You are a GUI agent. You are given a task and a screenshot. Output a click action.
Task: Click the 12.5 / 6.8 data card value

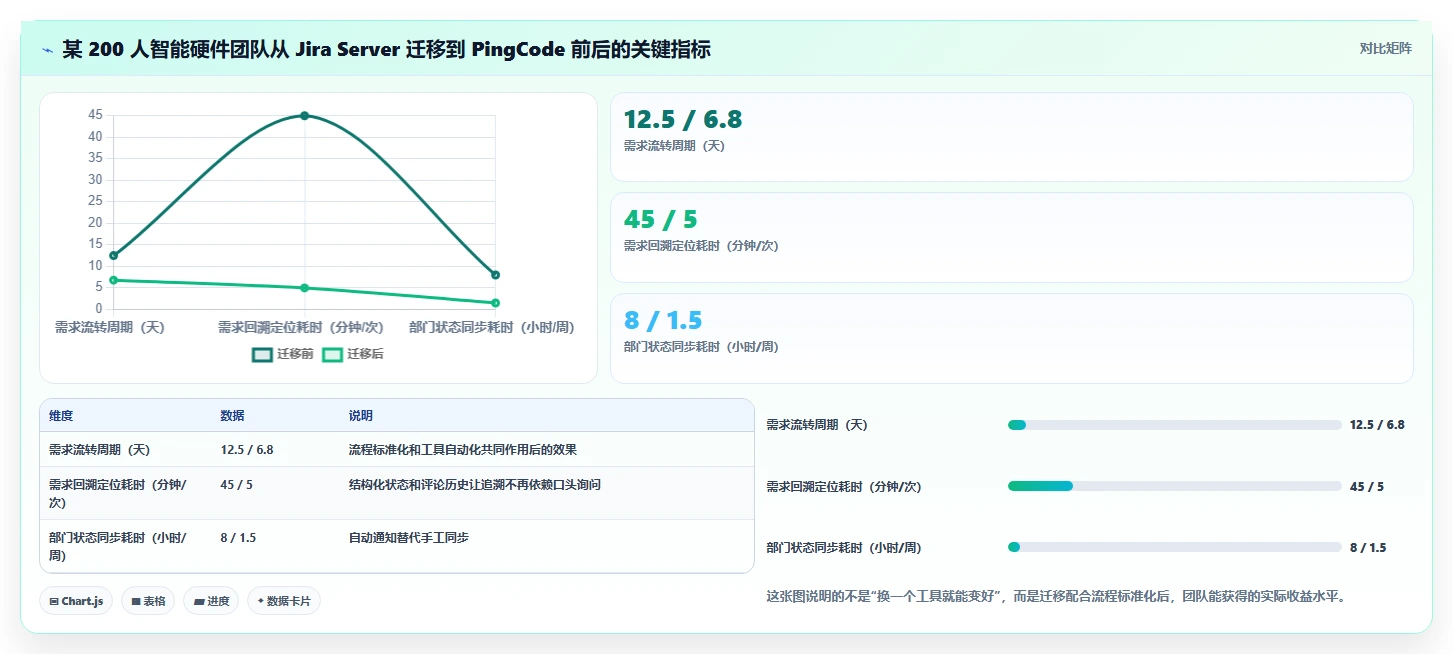click(x=683, y=120)
